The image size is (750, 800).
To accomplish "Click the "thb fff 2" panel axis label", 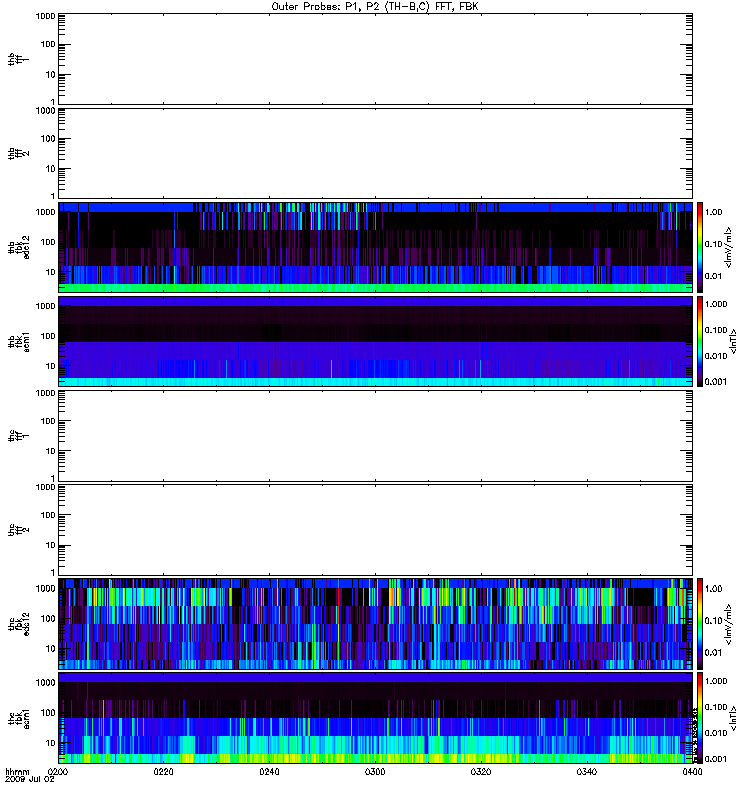I will pyautogui.click(x=18, y=153).
